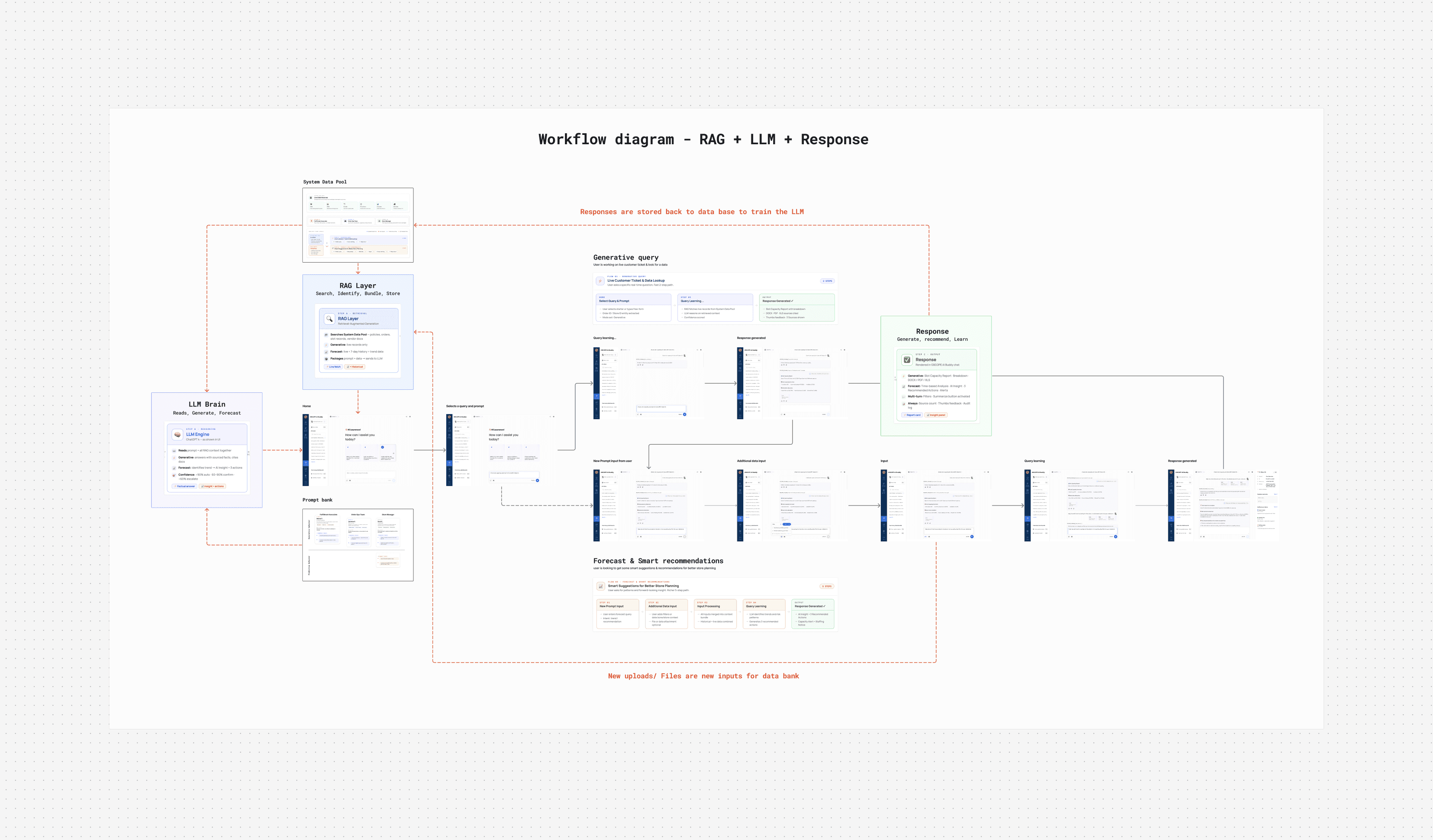The image size is (1433, 840).
Task: Click the brain icon in LLM Engine card
Action: (x=178, y=435)
